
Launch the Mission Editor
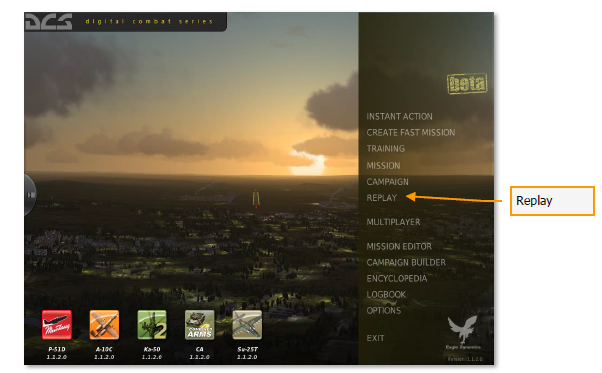click(399, 246)
